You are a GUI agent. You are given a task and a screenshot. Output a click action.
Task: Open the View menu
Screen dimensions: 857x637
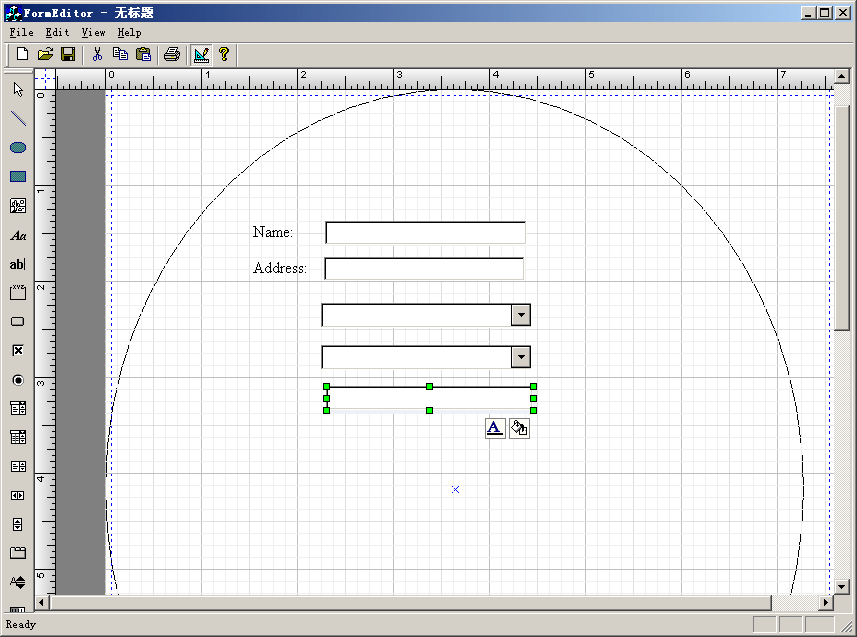[x=93, y=32]
